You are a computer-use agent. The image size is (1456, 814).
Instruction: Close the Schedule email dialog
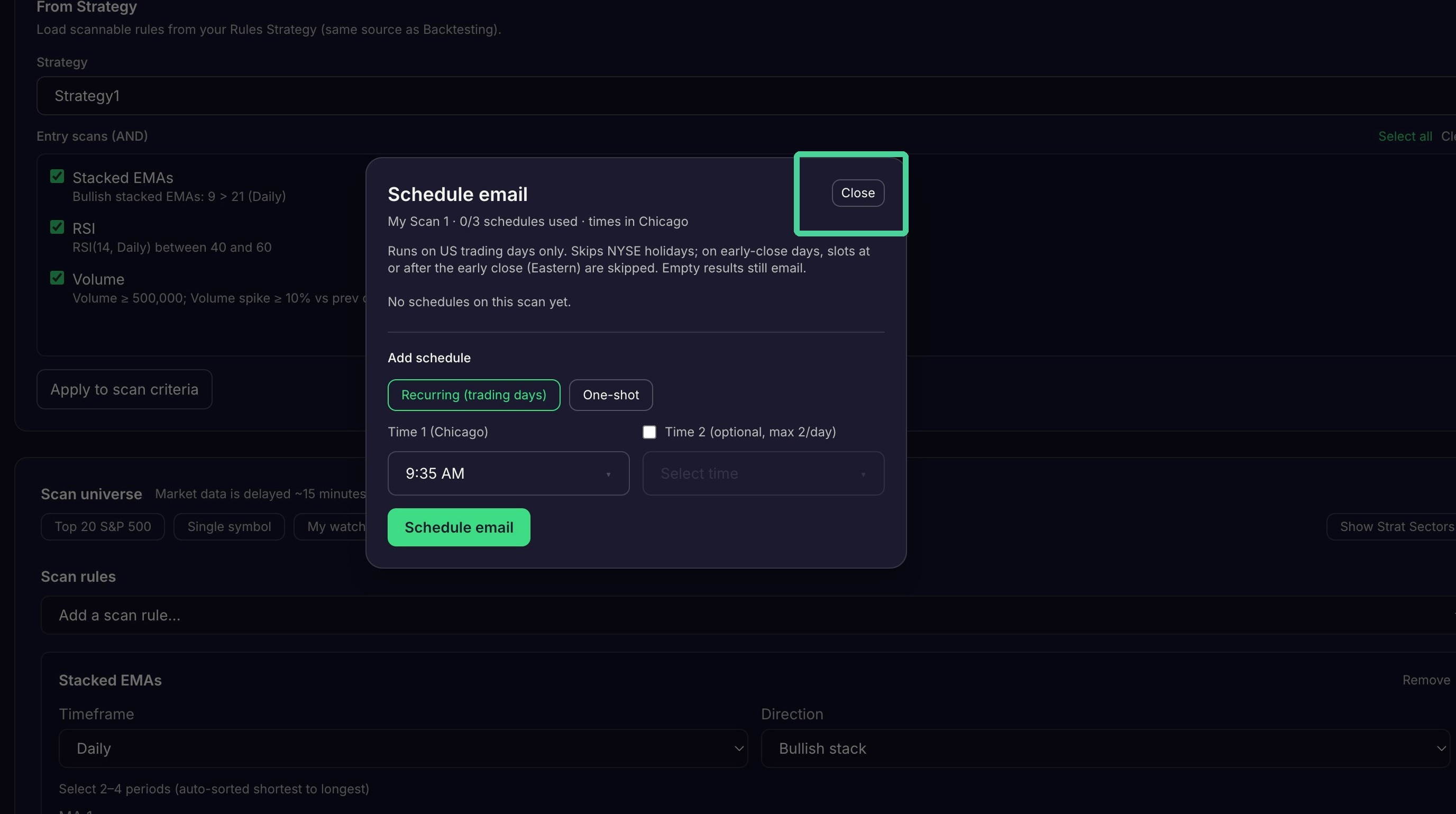tap(857, 193)
